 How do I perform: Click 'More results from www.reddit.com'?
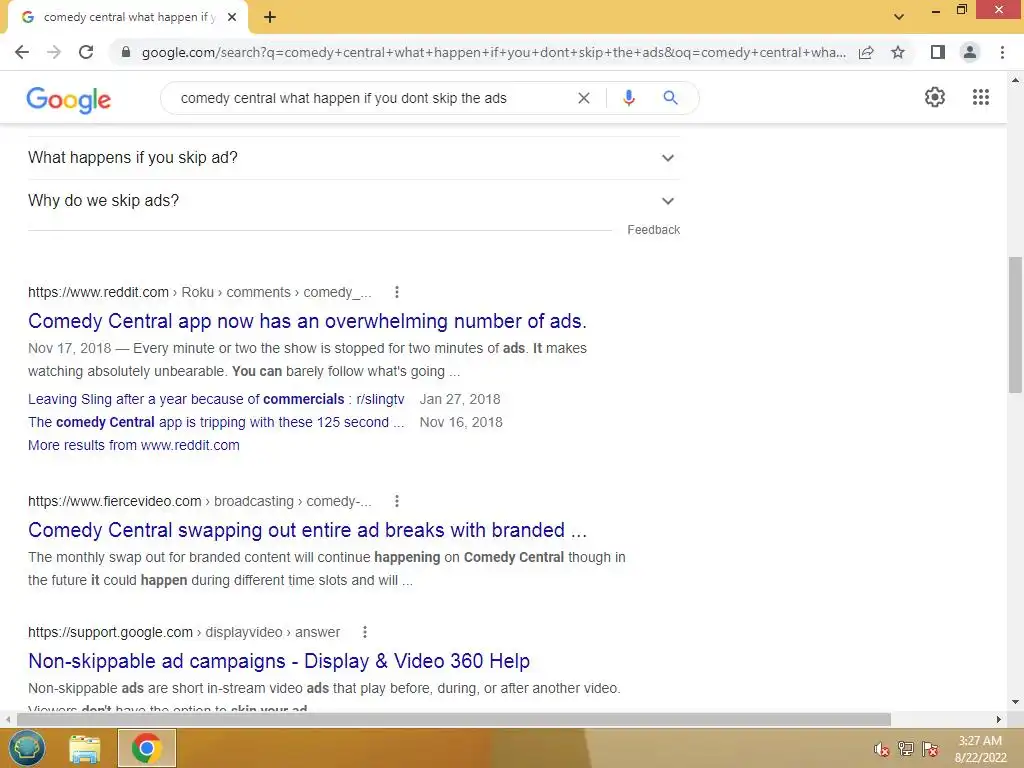pyautogui.click(x=134, y=445)
